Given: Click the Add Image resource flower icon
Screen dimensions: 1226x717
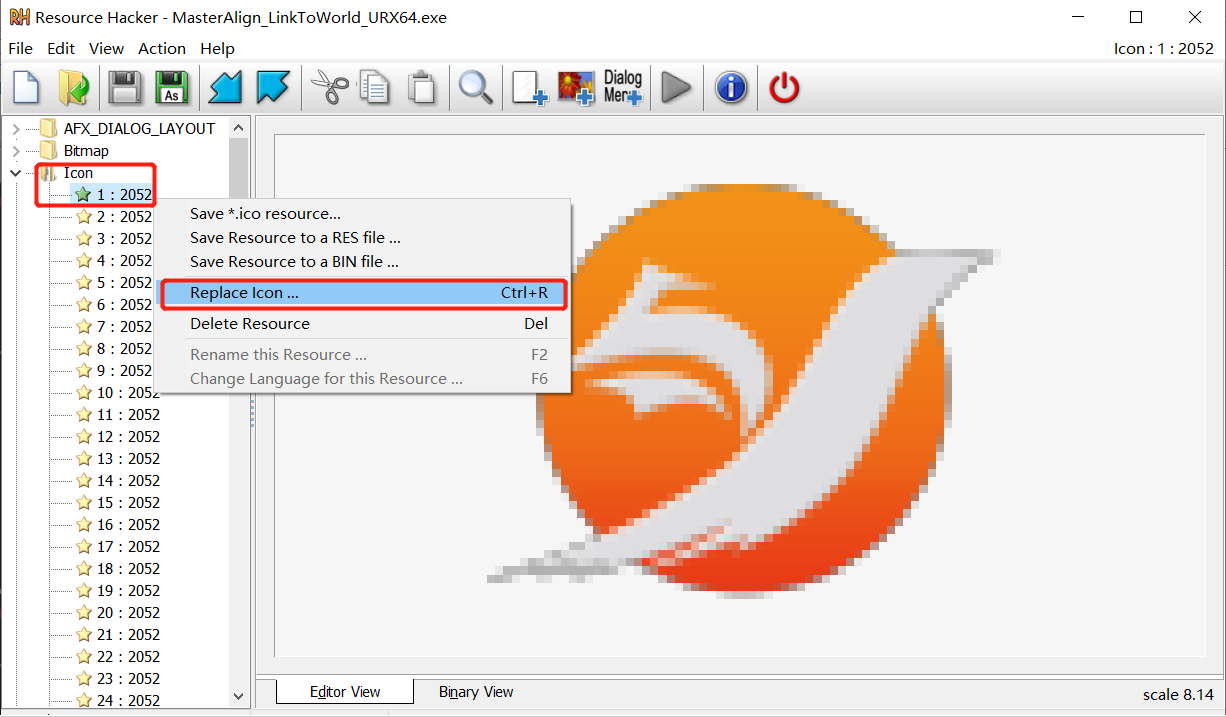Looking at the screenshot, I should [575, 88].
